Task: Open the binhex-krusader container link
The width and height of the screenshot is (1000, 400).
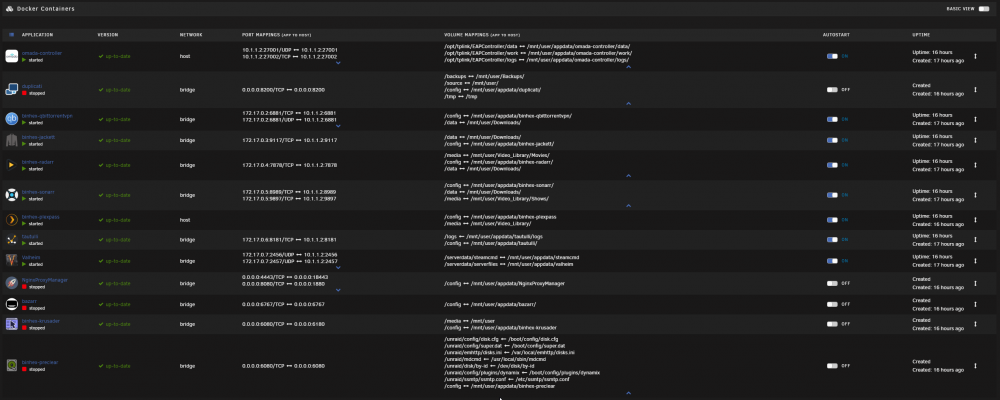Action: click(x=41, y=321)
